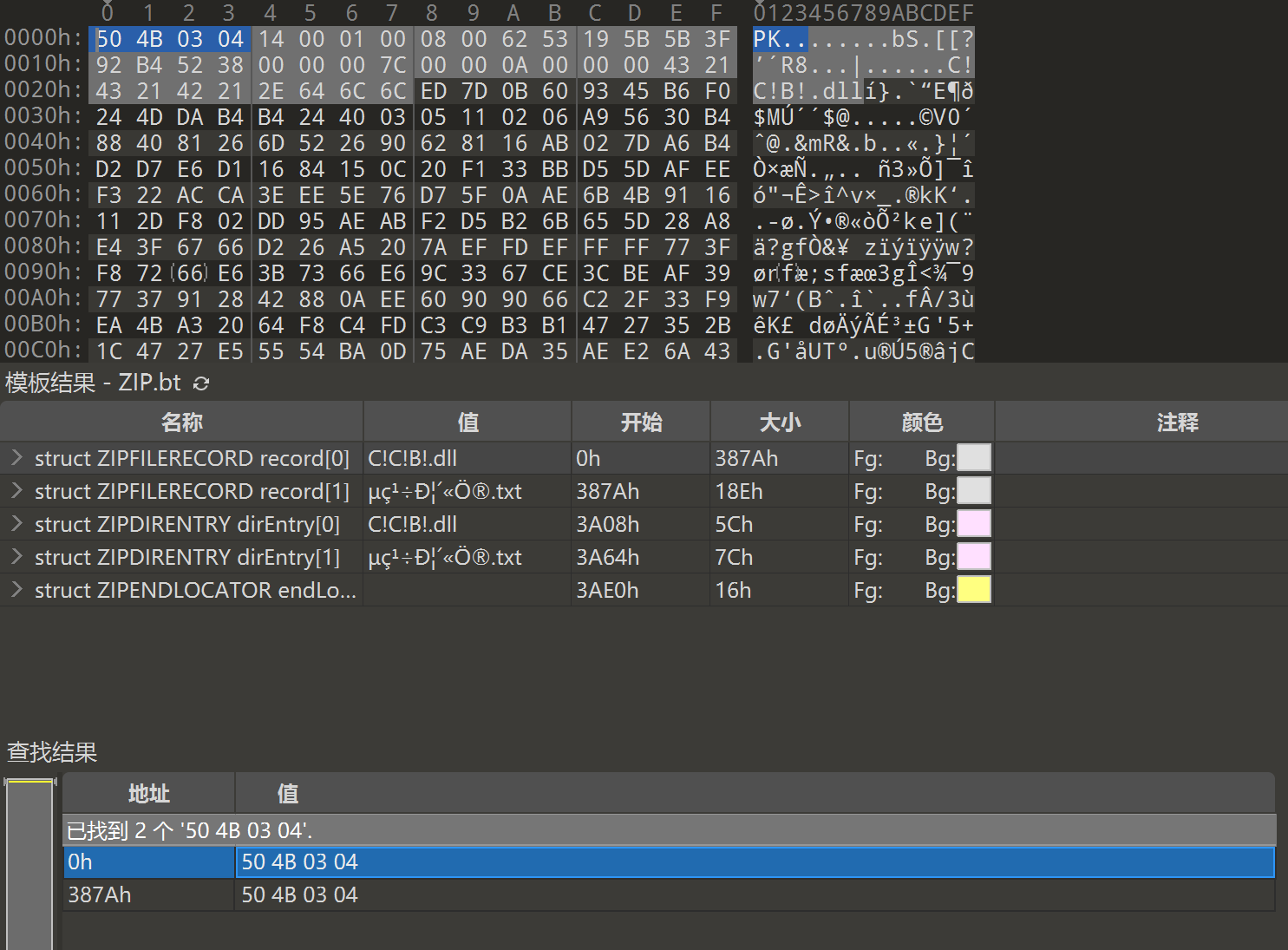Expand struct ZIPDIRENTRY dirEntry[0] row

(16, 524)
